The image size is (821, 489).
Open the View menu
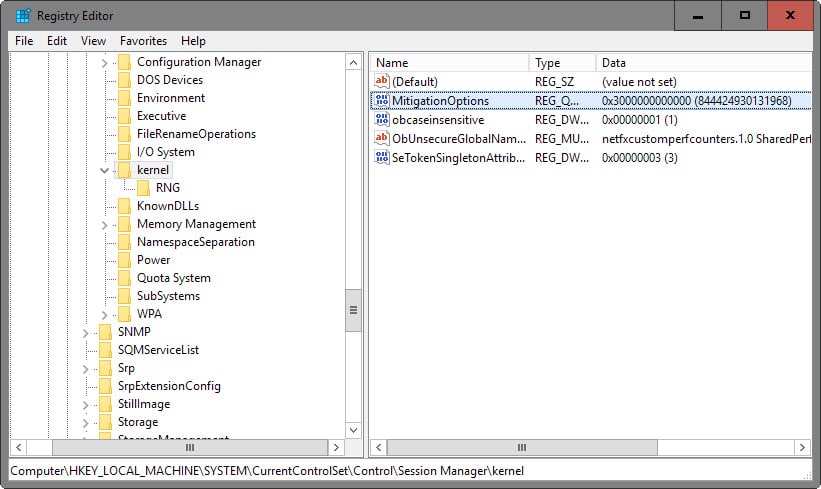tap(93, 41)
